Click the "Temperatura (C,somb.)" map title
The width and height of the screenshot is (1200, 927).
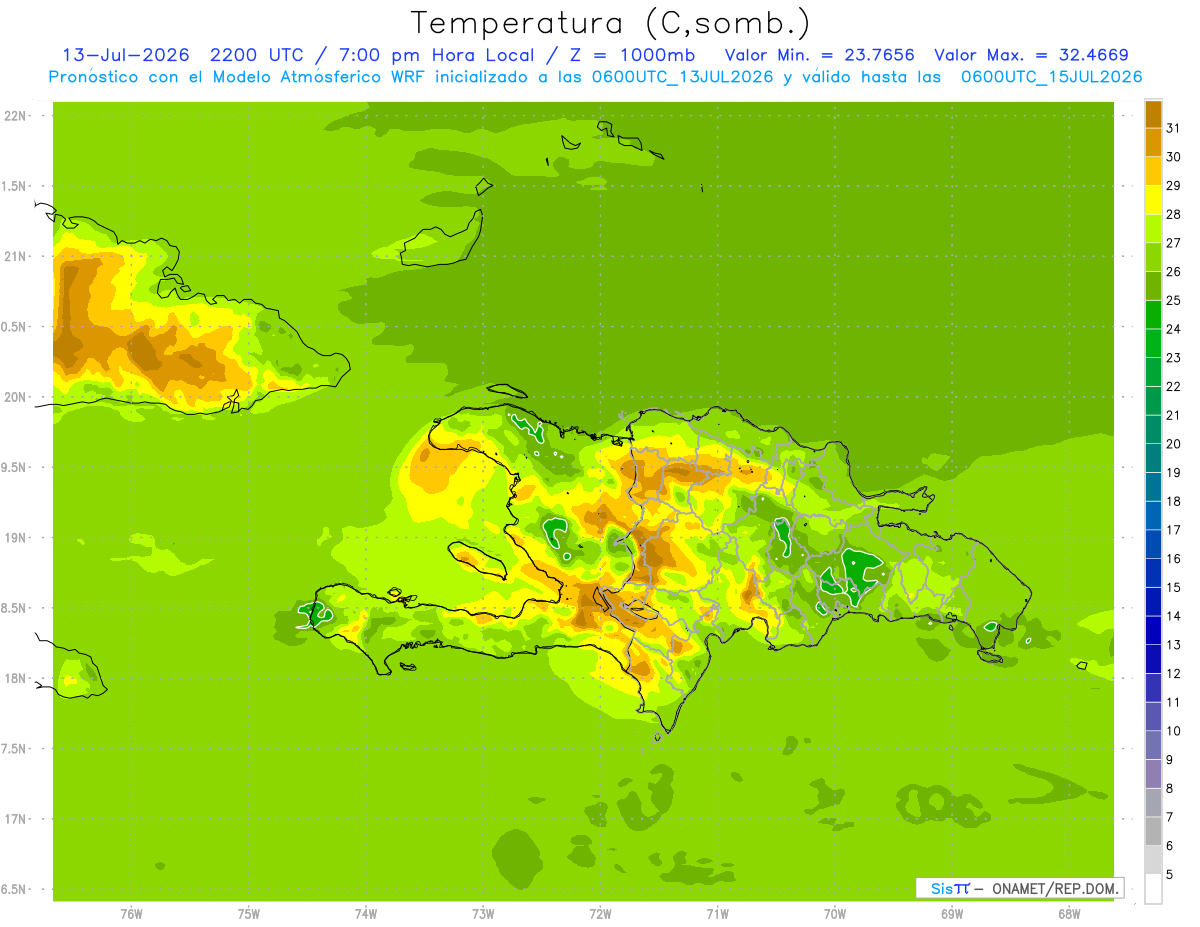pos(610,22)
